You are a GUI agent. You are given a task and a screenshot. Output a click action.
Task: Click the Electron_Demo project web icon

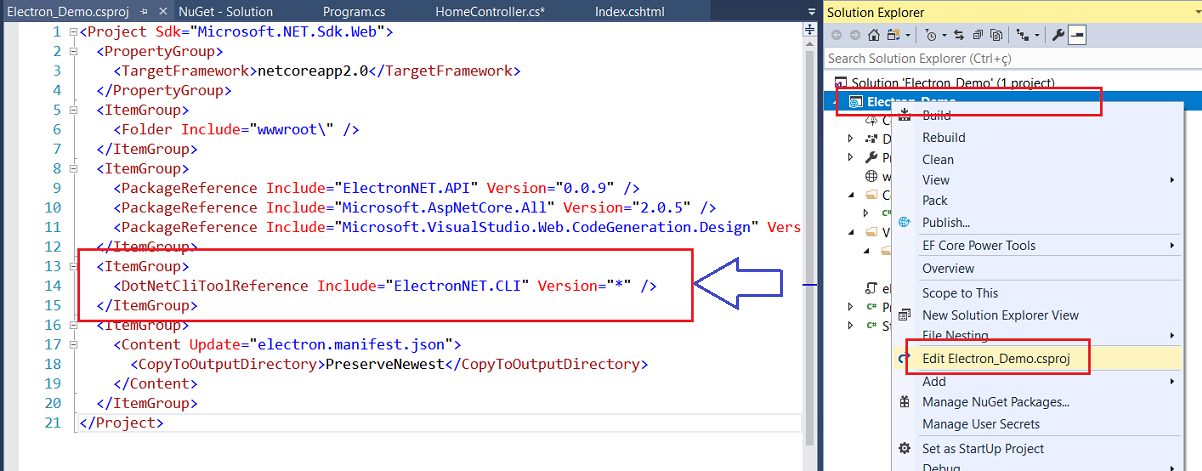coord(857,102)
